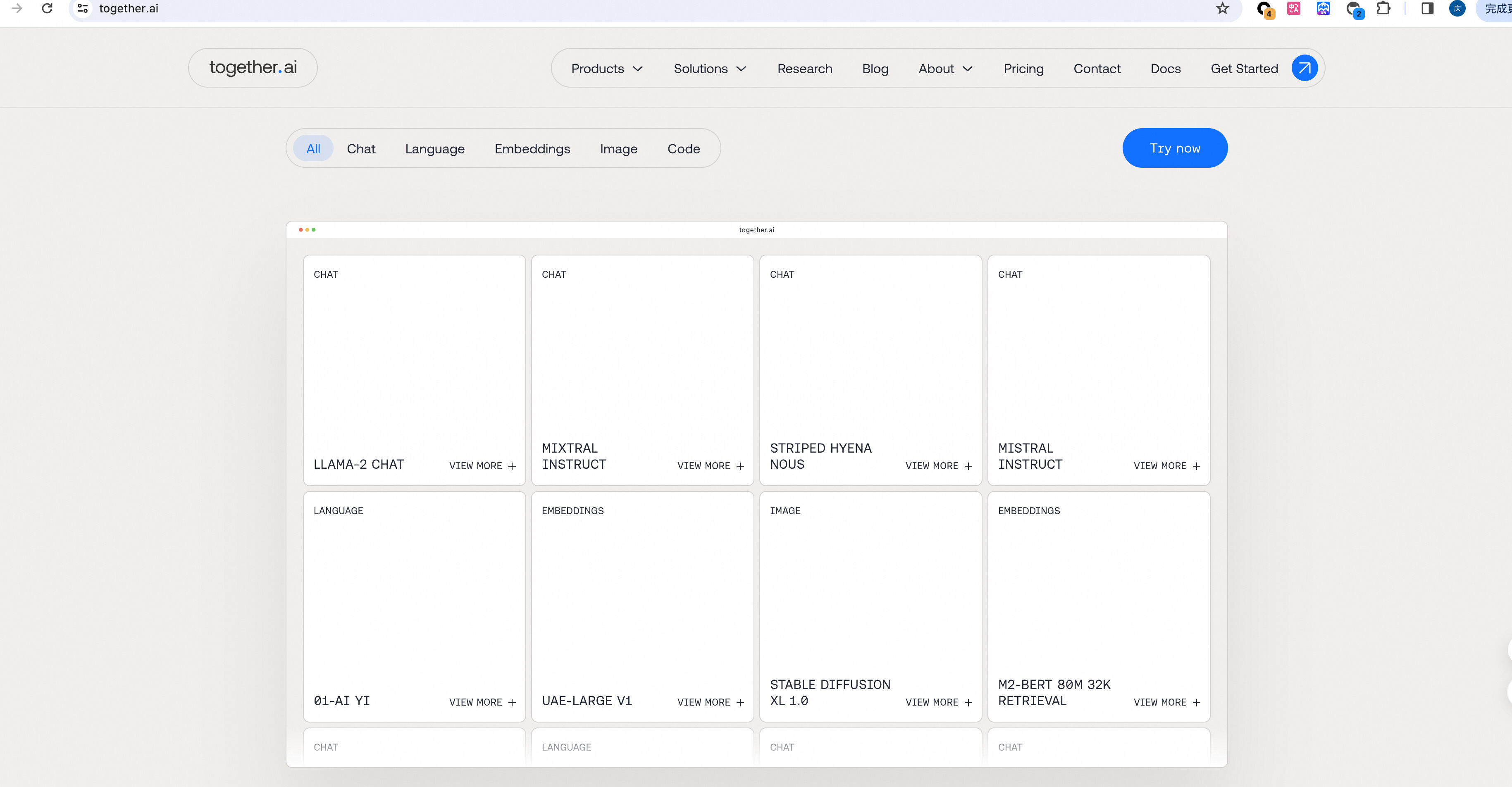Expand View More on Stable Diffusion XL card

938,702
